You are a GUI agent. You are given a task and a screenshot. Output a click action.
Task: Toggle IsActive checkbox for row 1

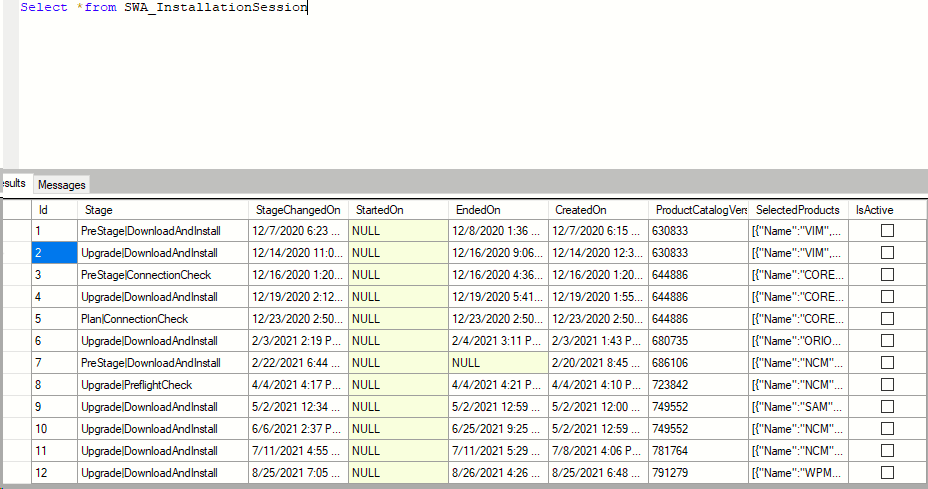tap(887, 231)
